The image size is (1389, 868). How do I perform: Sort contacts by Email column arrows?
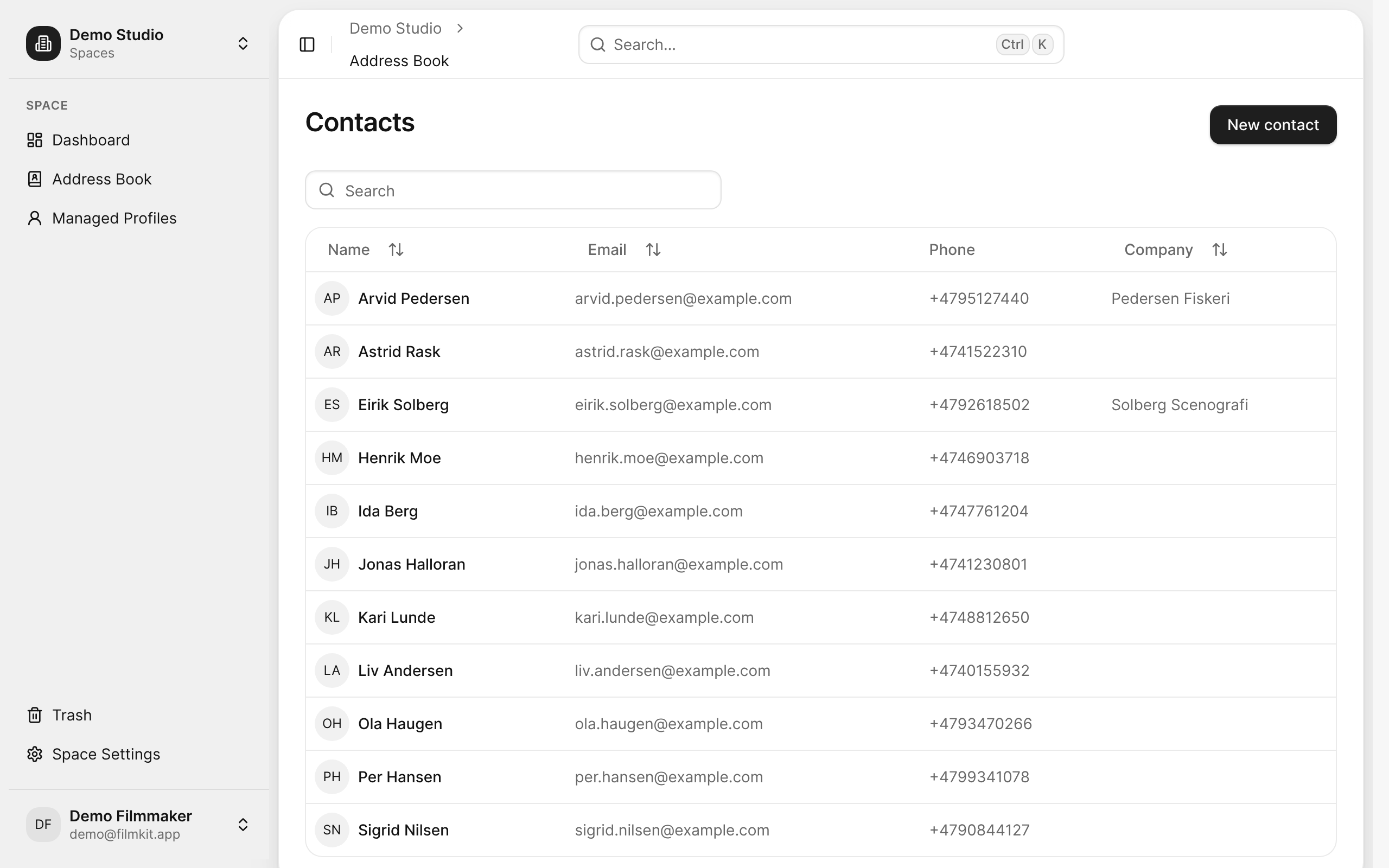[653, 250]
